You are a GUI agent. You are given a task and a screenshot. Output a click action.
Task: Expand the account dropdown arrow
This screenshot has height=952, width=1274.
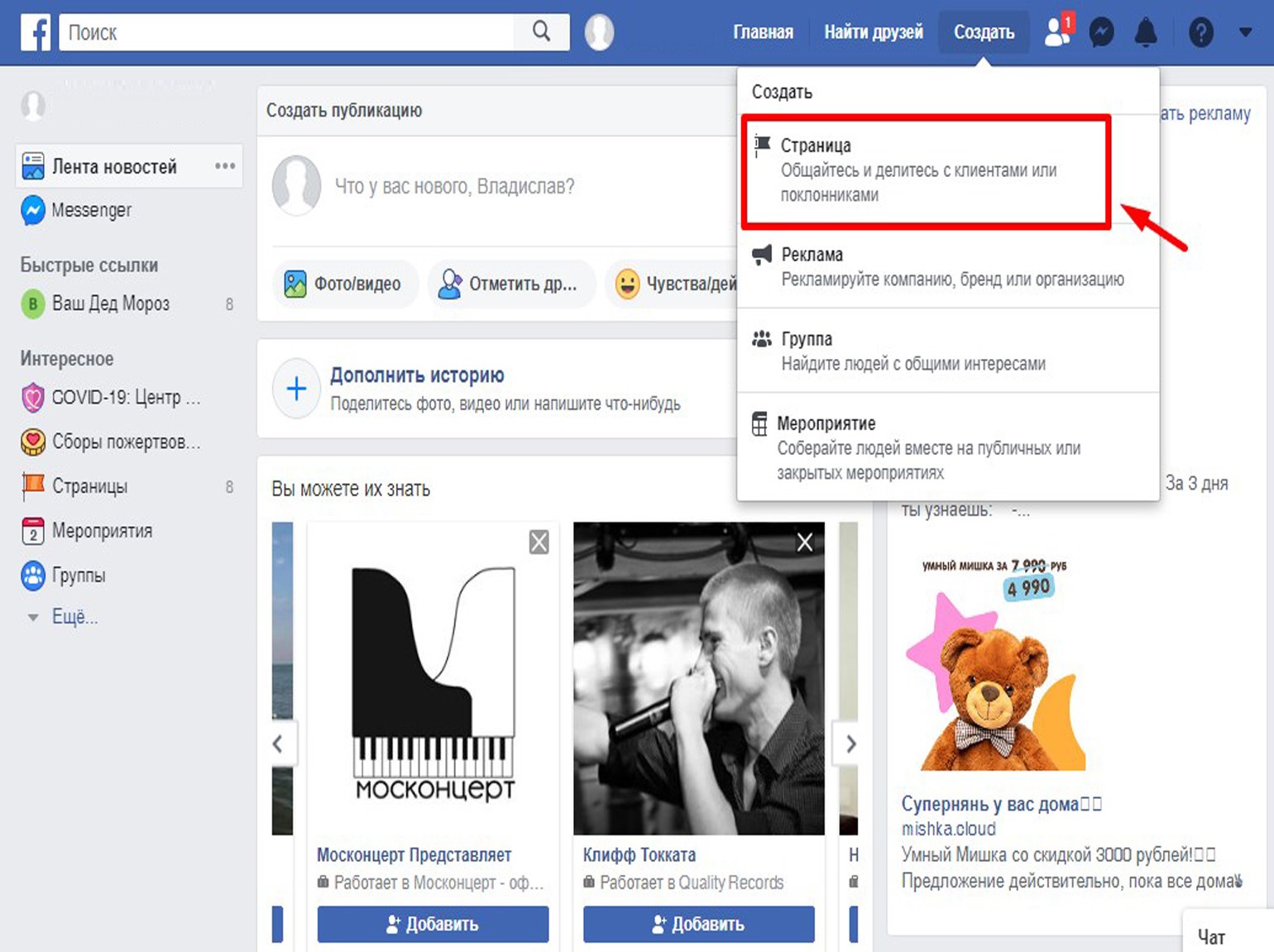1245,33
